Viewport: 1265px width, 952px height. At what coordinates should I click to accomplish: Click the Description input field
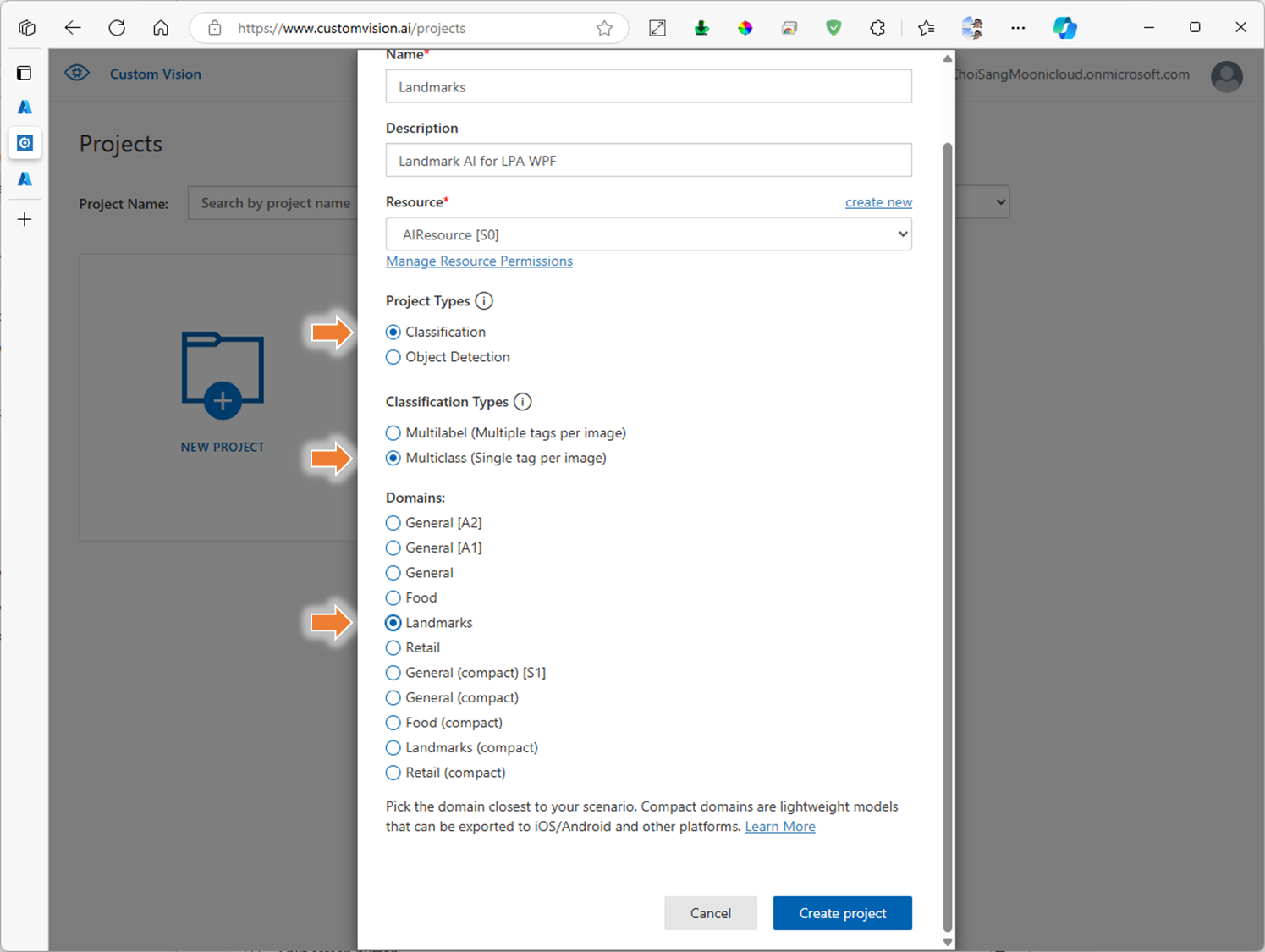tap(649, 160)
